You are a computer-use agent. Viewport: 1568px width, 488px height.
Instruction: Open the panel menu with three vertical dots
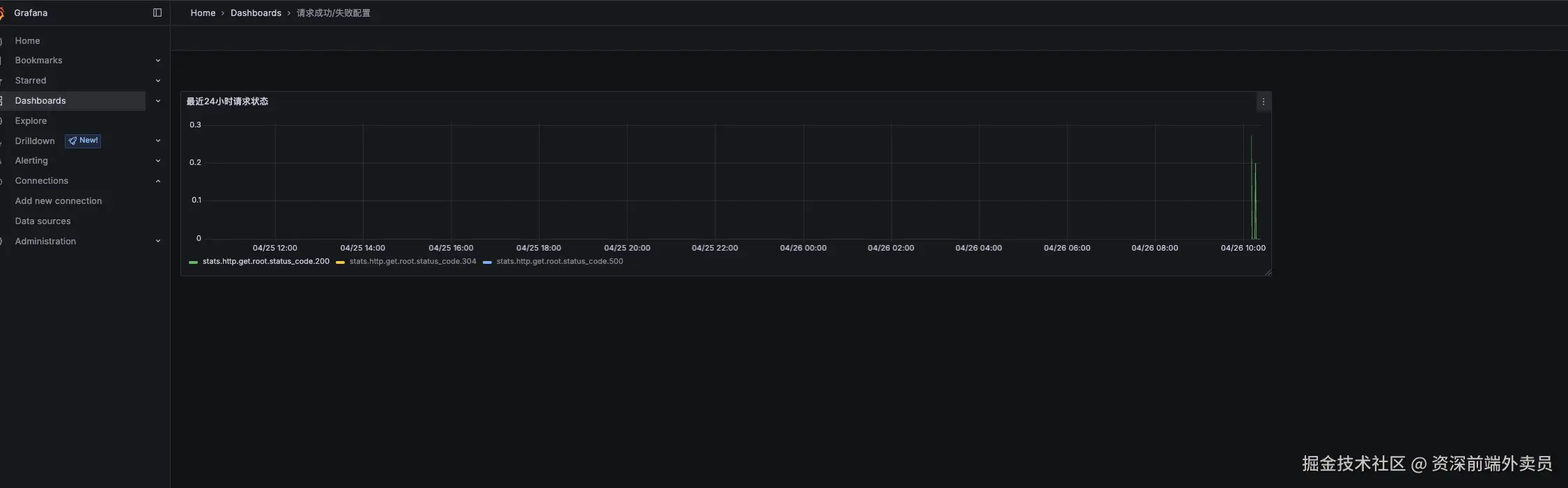pyautogui.click(x=1263, y=102)
